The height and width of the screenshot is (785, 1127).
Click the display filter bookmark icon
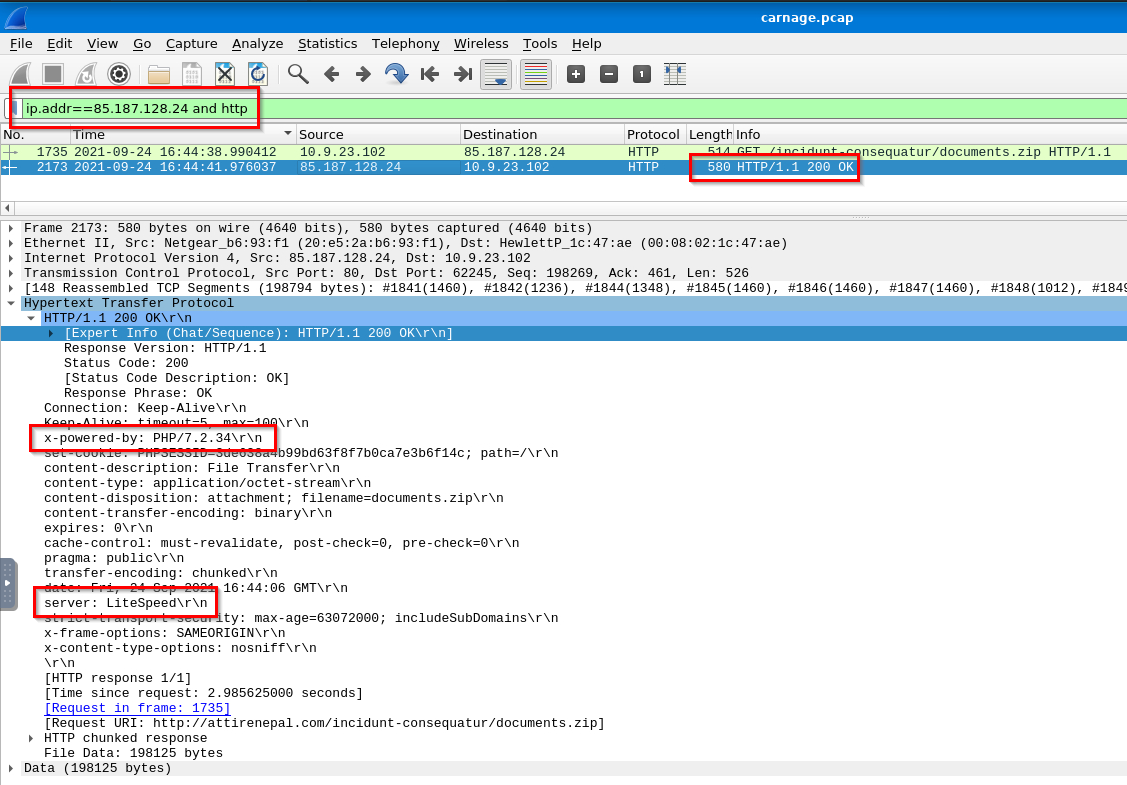[14, 108]
